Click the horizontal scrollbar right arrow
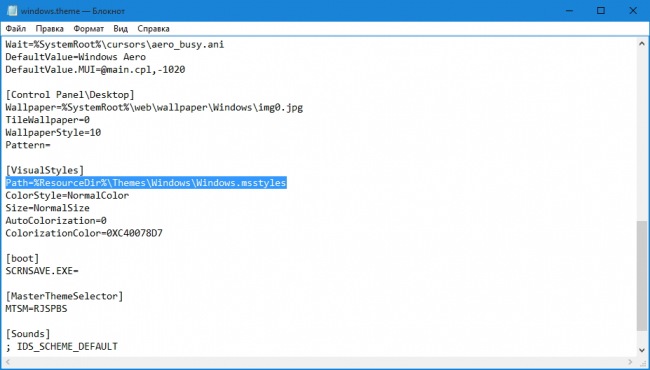The image size is (650, 370). [631, 362]
